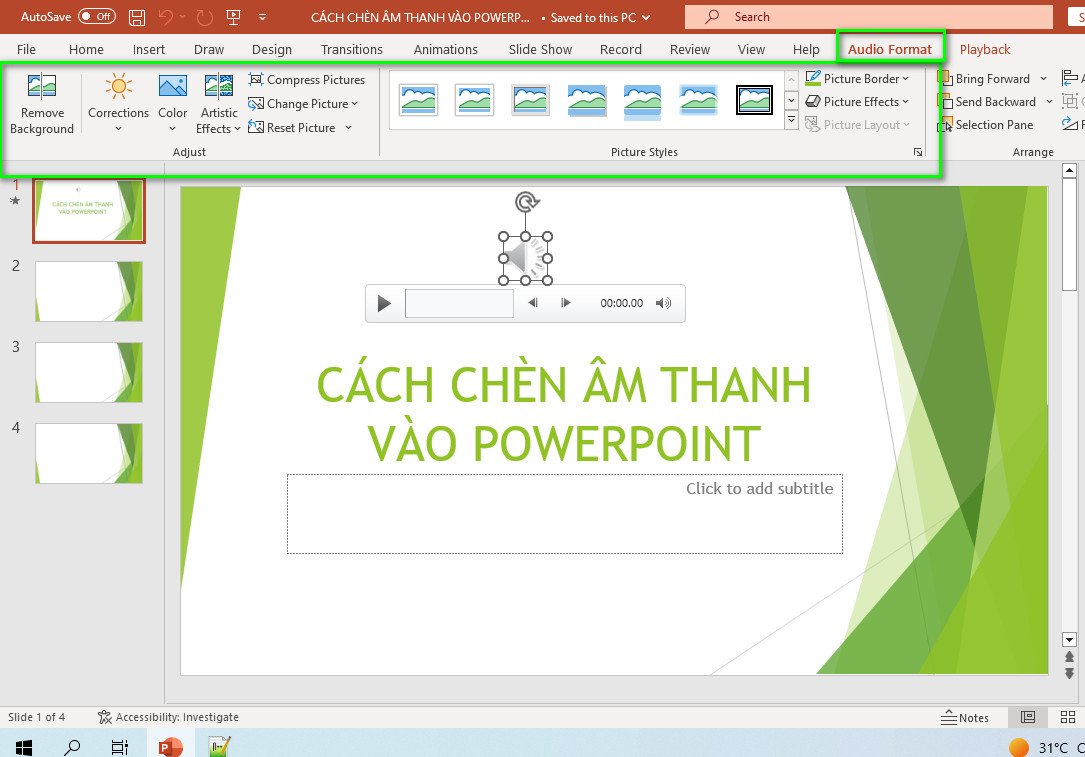The image size is (1085, 757).
Task: Click audio volume/mute icon
Action: coord(663,302)
